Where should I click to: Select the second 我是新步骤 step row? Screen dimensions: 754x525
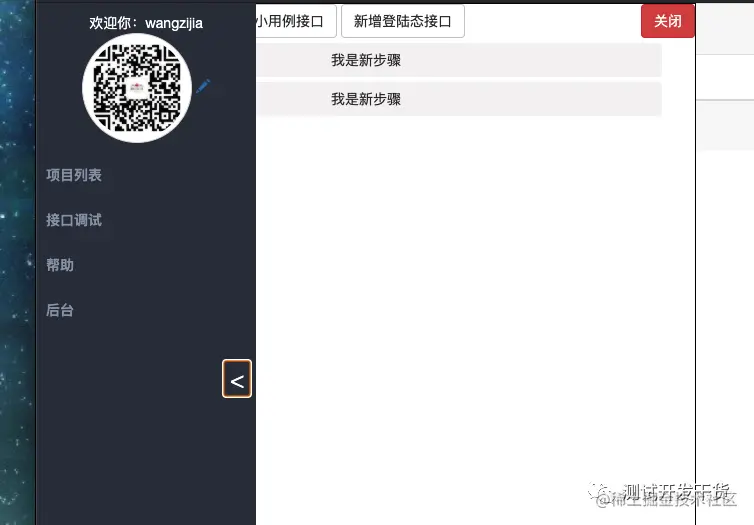tap(459, 99)
